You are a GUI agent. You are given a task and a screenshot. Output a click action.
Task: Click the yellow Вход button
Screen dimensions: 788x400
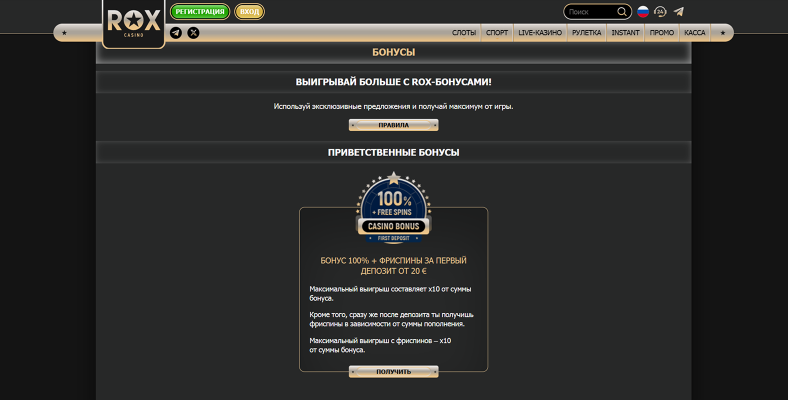(249, 12)
